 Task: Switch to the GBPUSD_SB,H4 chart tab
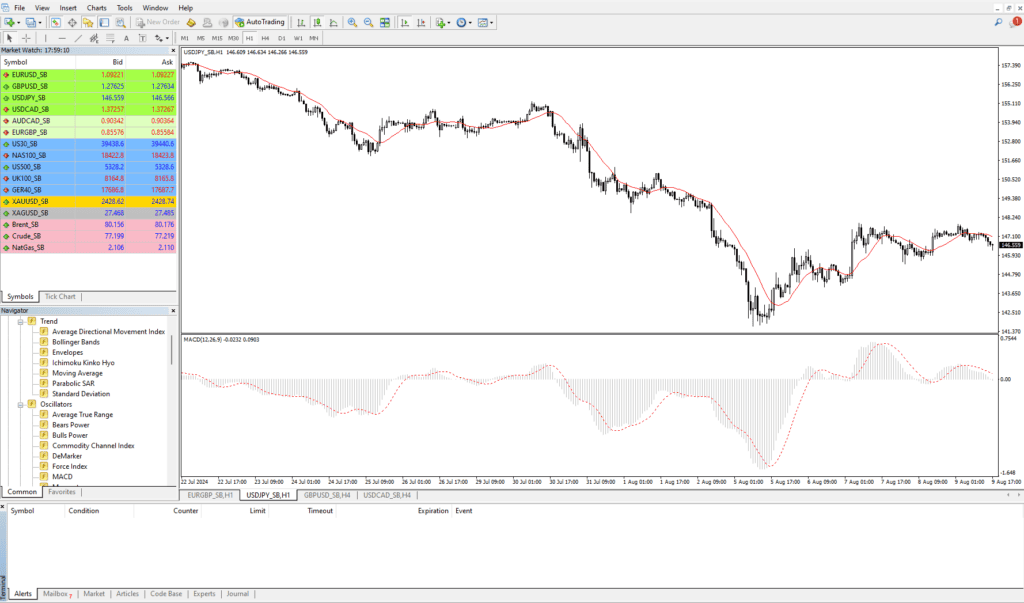(x=325, y=495)
